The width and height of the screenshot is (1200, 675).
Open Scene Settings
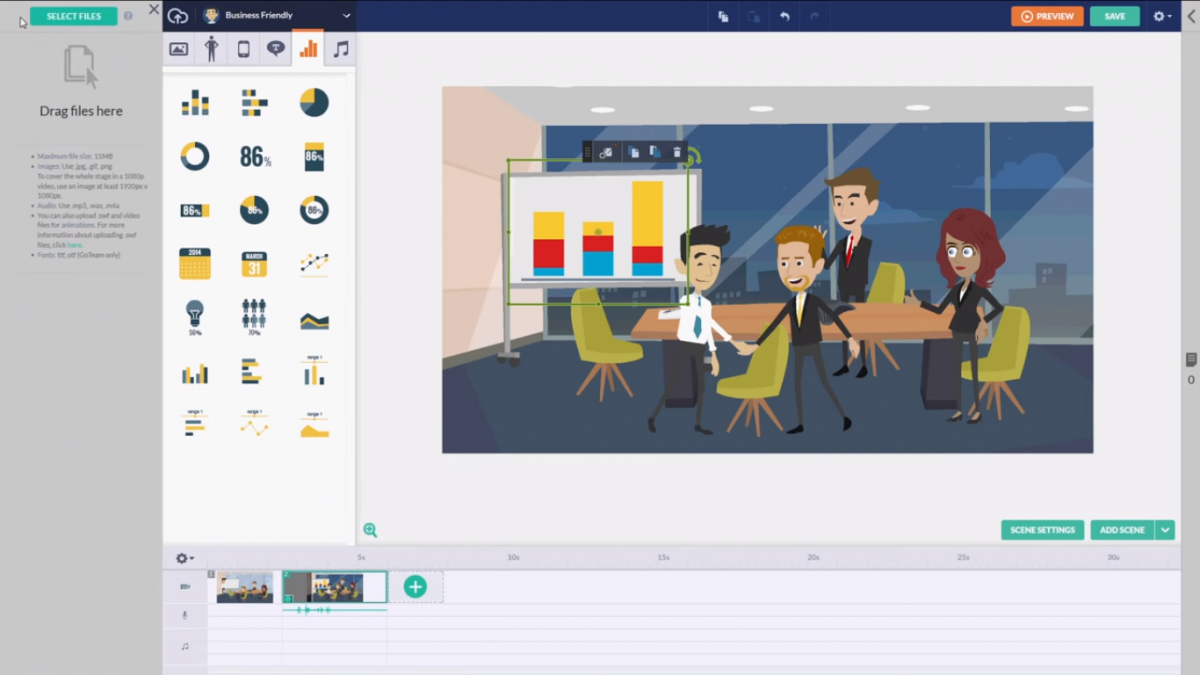(x=1042, y=530)
